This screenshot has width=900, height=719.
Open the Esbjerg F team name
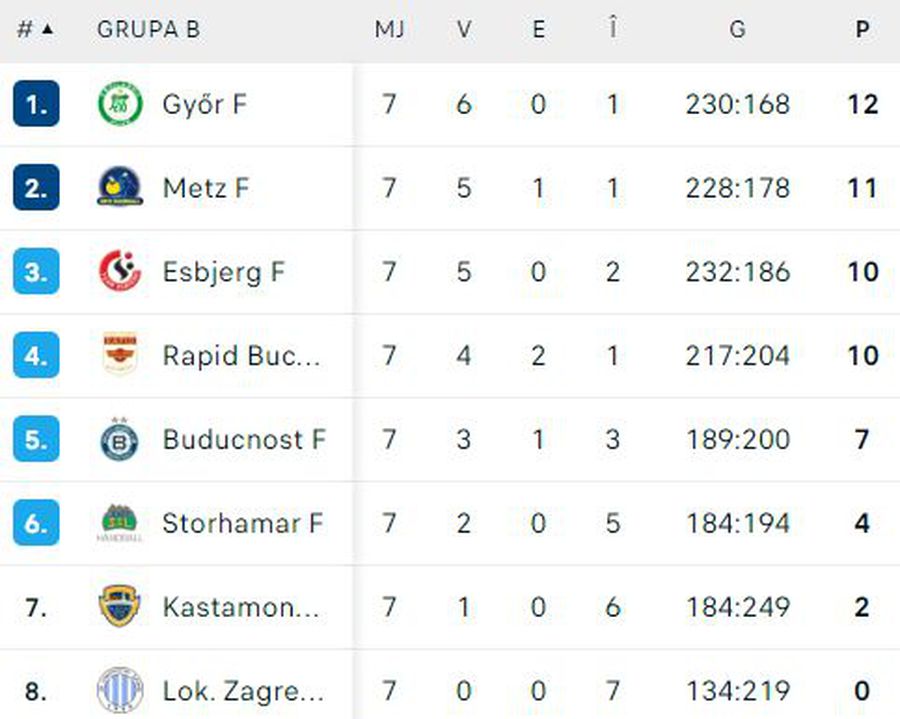(x=223, y=272)
